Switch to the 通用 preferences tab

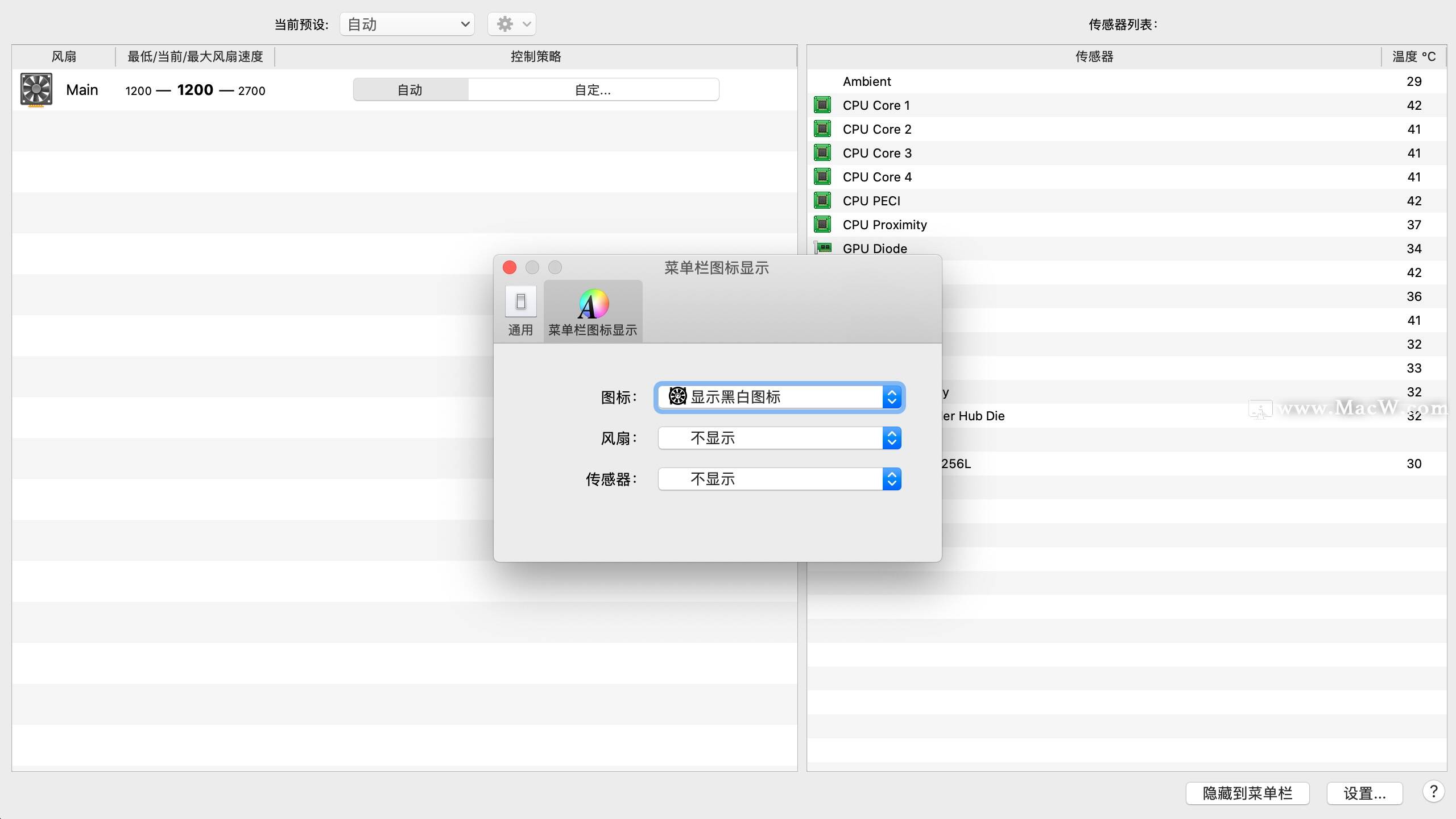point(520,311)
